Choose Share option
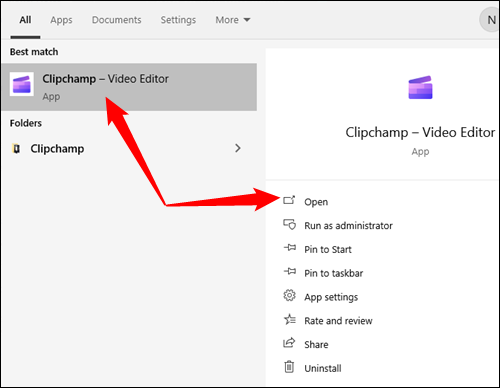Image resolution: width=500 pixels, height=388 pixels. coord(316,345)
